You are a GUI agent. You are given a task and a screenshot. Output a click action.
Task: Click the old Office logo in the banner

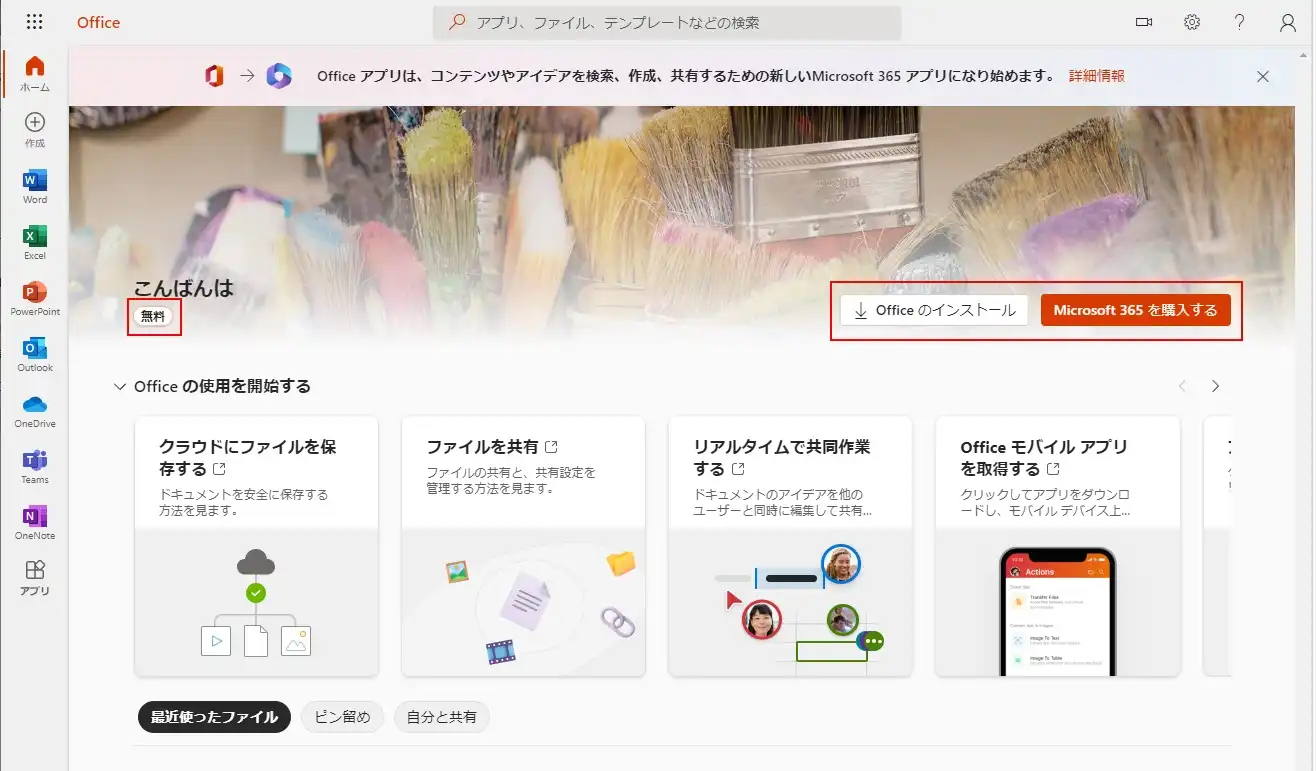pos(214,76)
